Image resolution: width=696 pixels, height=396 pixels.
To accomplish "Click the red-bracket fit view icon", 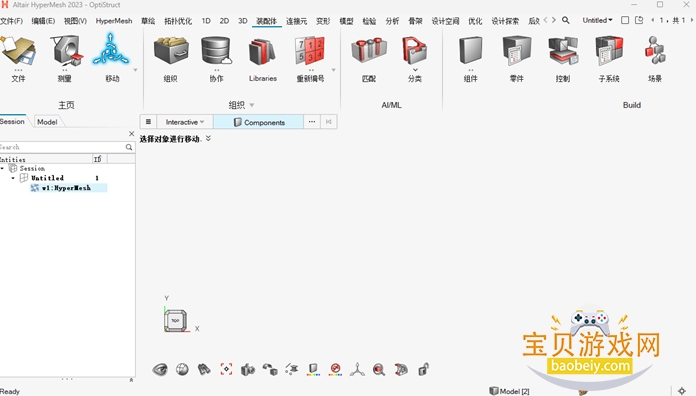I will pos(226,369).
